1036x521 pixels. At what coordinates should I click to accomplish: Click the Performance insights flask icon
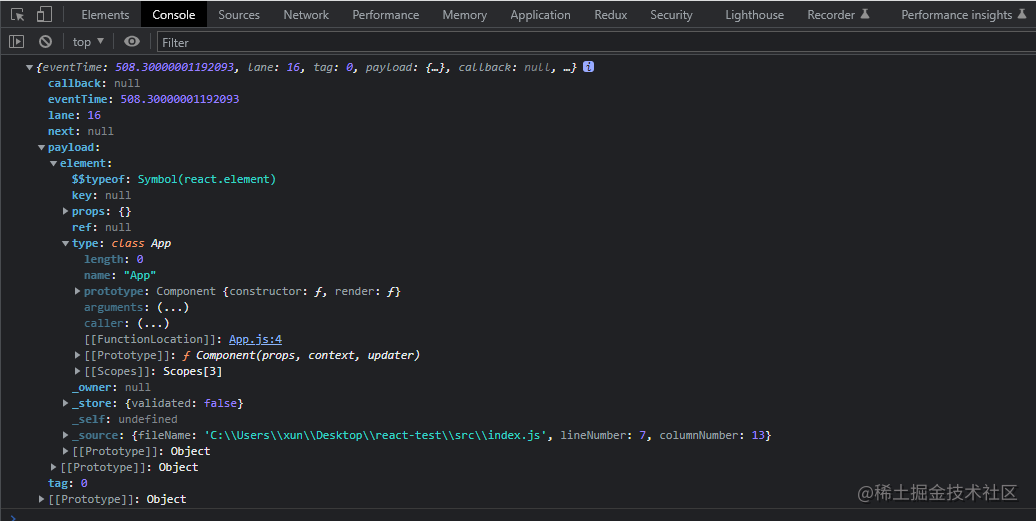tap(1022, 14)
